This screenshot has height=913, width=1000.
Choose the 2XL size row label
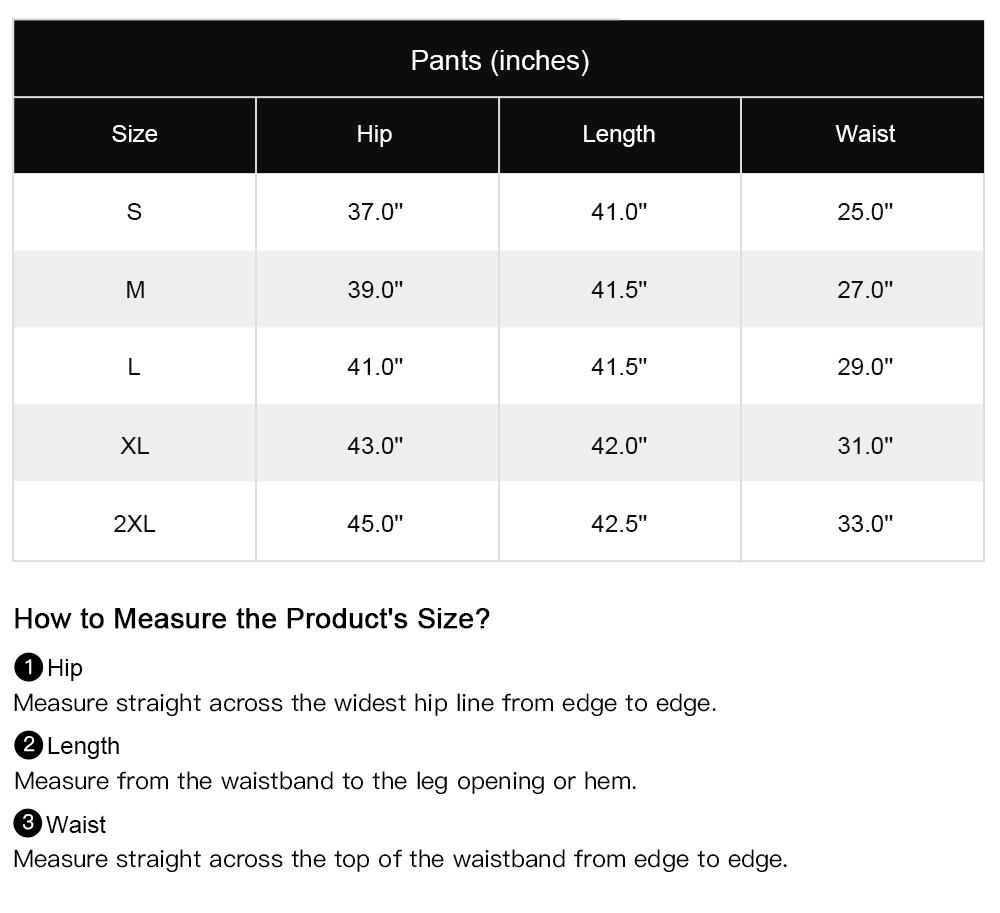[x=135, y=524]
